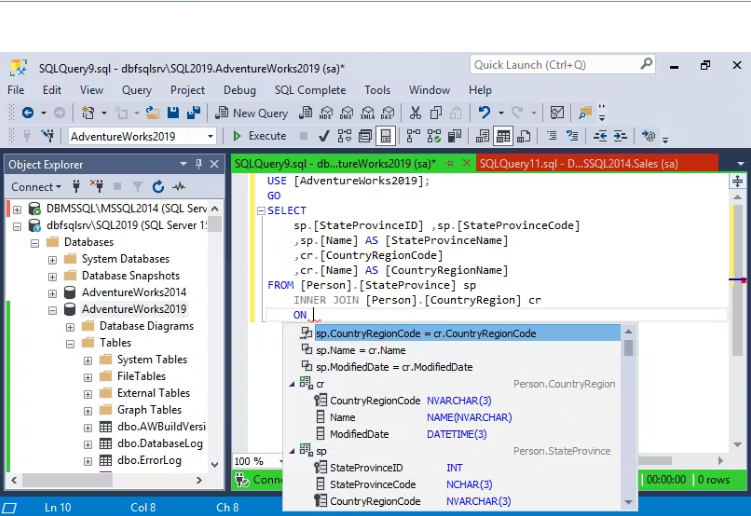Open the AdventureWorks2019 database dropdown
751x516 pixels.
click(210, 137)
